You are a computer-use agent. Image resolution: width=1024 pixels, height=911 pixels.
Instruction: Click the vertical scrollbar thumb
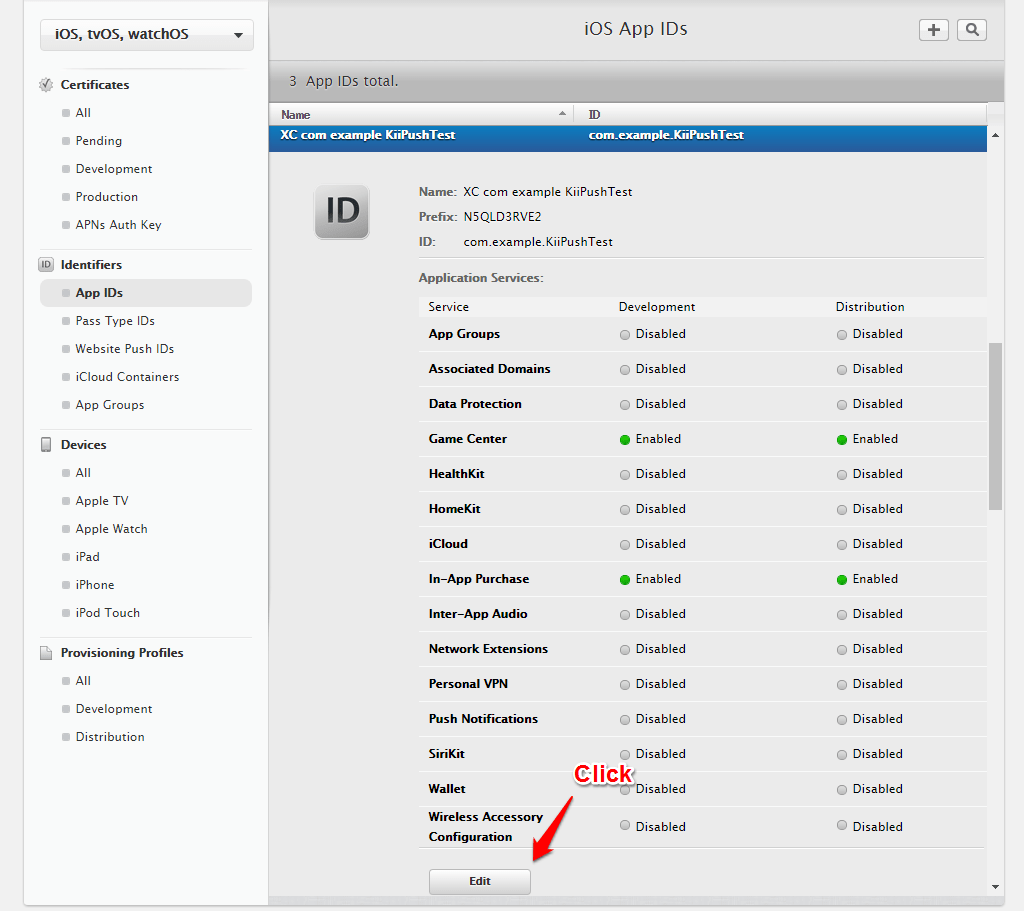995,426
